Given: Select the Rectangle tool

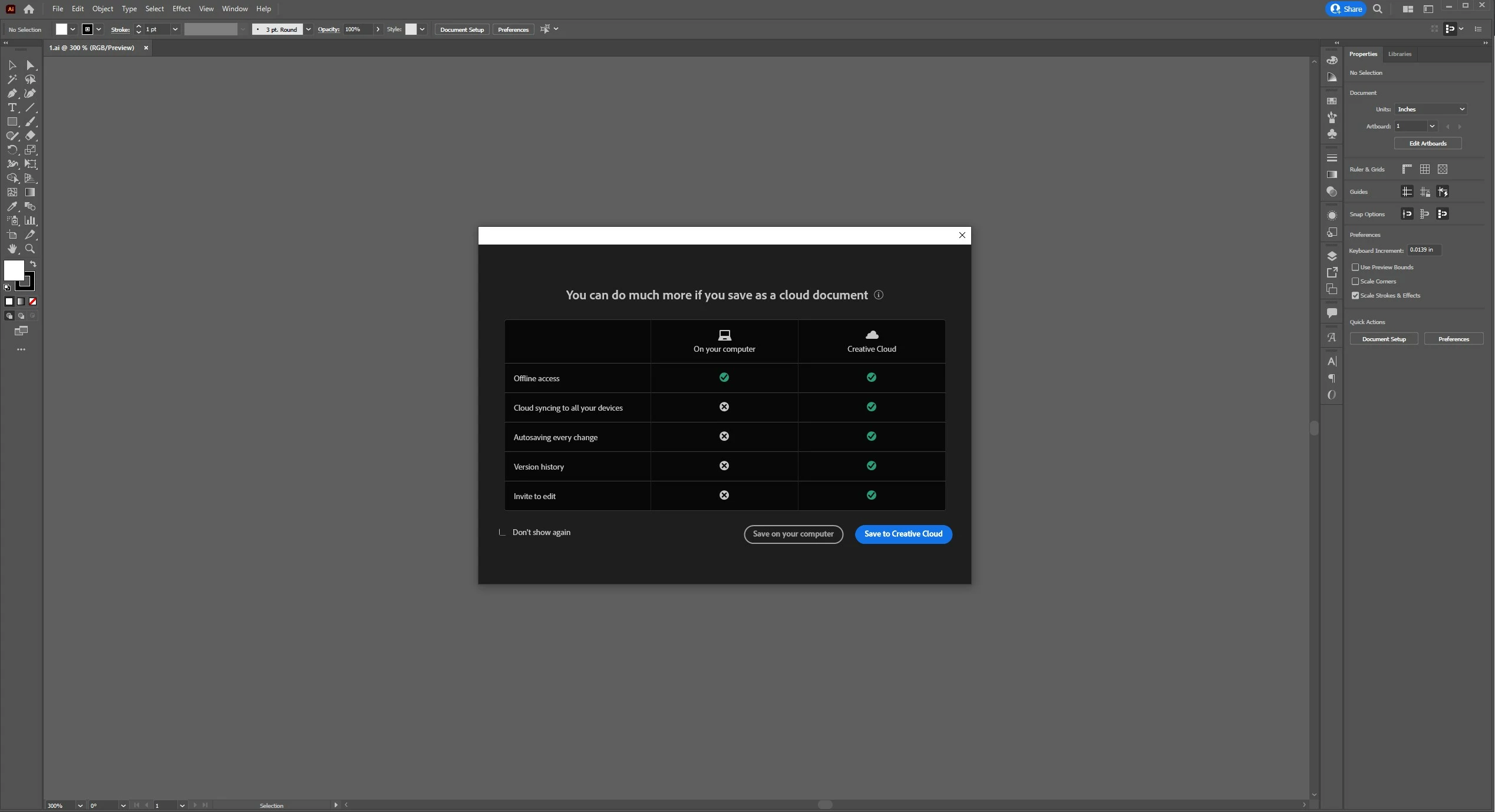Looking at the screenshot, I should tap(12, 122).
